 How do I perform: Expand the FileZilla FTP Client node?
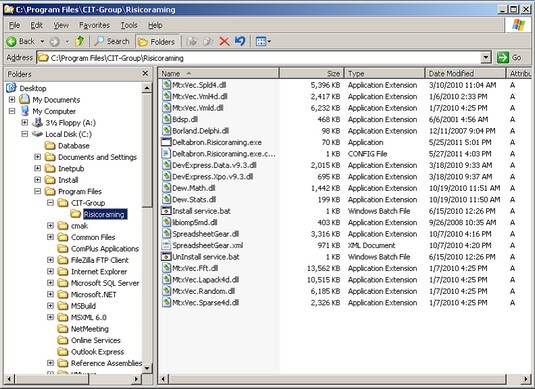point(50,260)
